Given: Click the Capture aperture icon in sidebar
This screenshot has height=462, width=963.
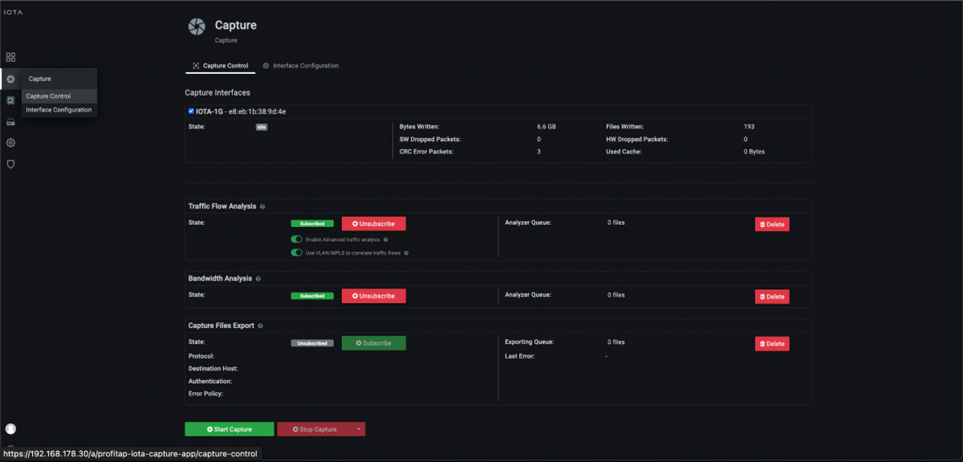Looking at the screenshot, I should pos(11,79).
